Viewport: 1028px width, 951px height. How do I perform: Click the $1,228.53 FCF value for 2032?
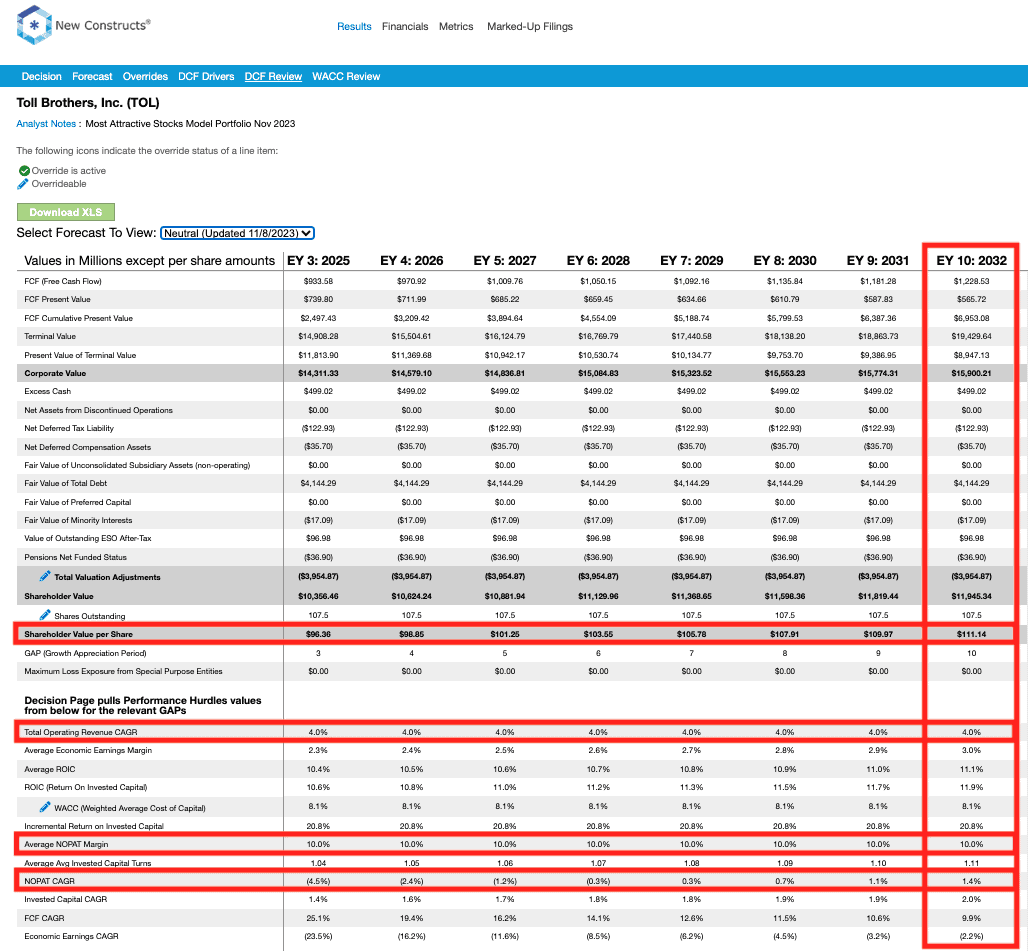point(972,281)
